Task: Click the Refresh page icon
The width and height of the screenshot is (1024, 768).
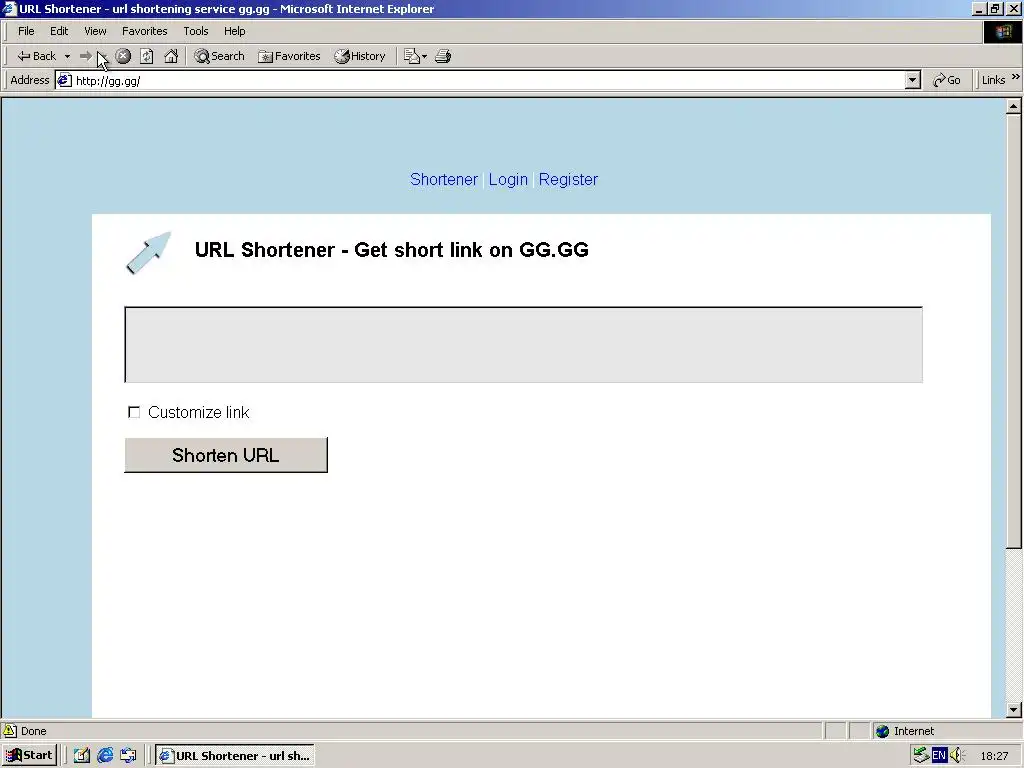Action: click(x=147, y=56)
